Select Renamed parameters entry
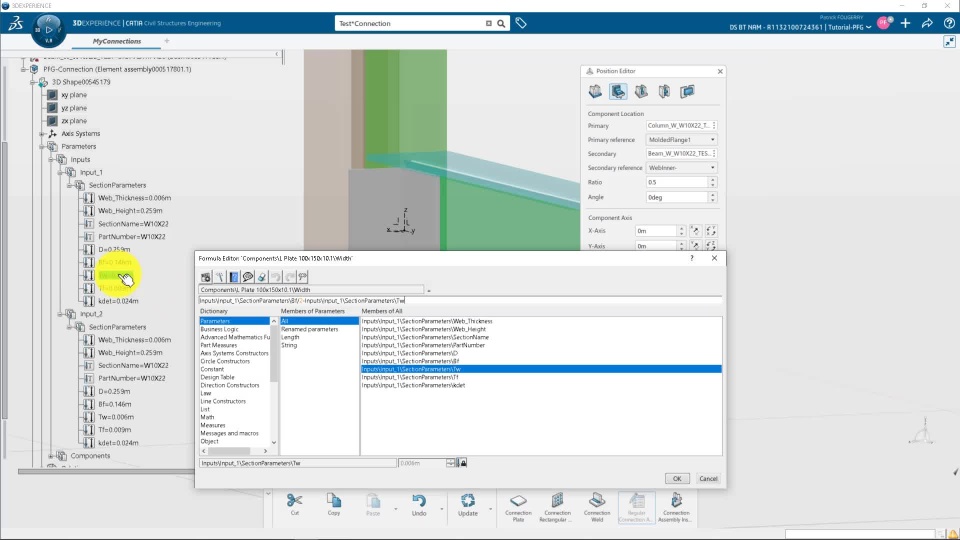 pyautogui.click(x=309, y=329)
